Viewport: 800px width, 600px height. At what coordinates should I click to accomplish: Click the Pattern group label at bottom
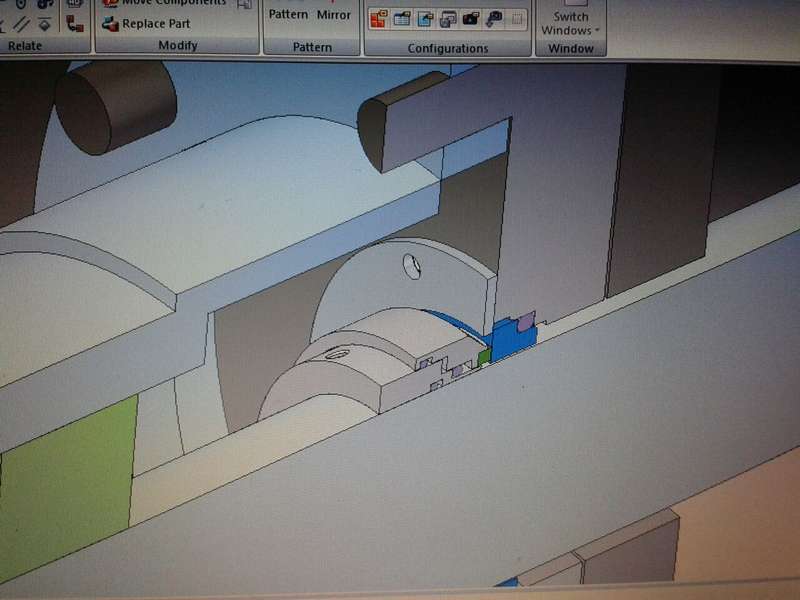312,47
